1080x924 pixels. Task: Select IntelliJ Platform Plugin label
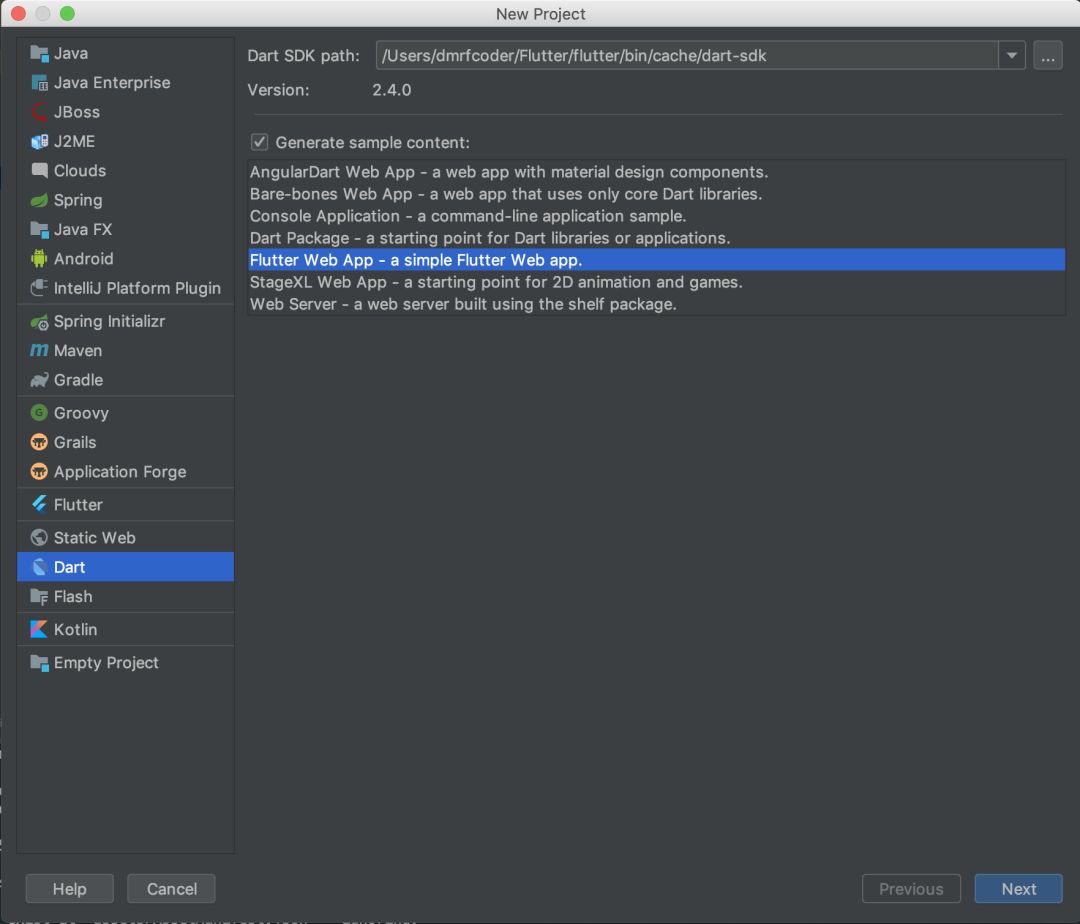click(x=137, y=288)
